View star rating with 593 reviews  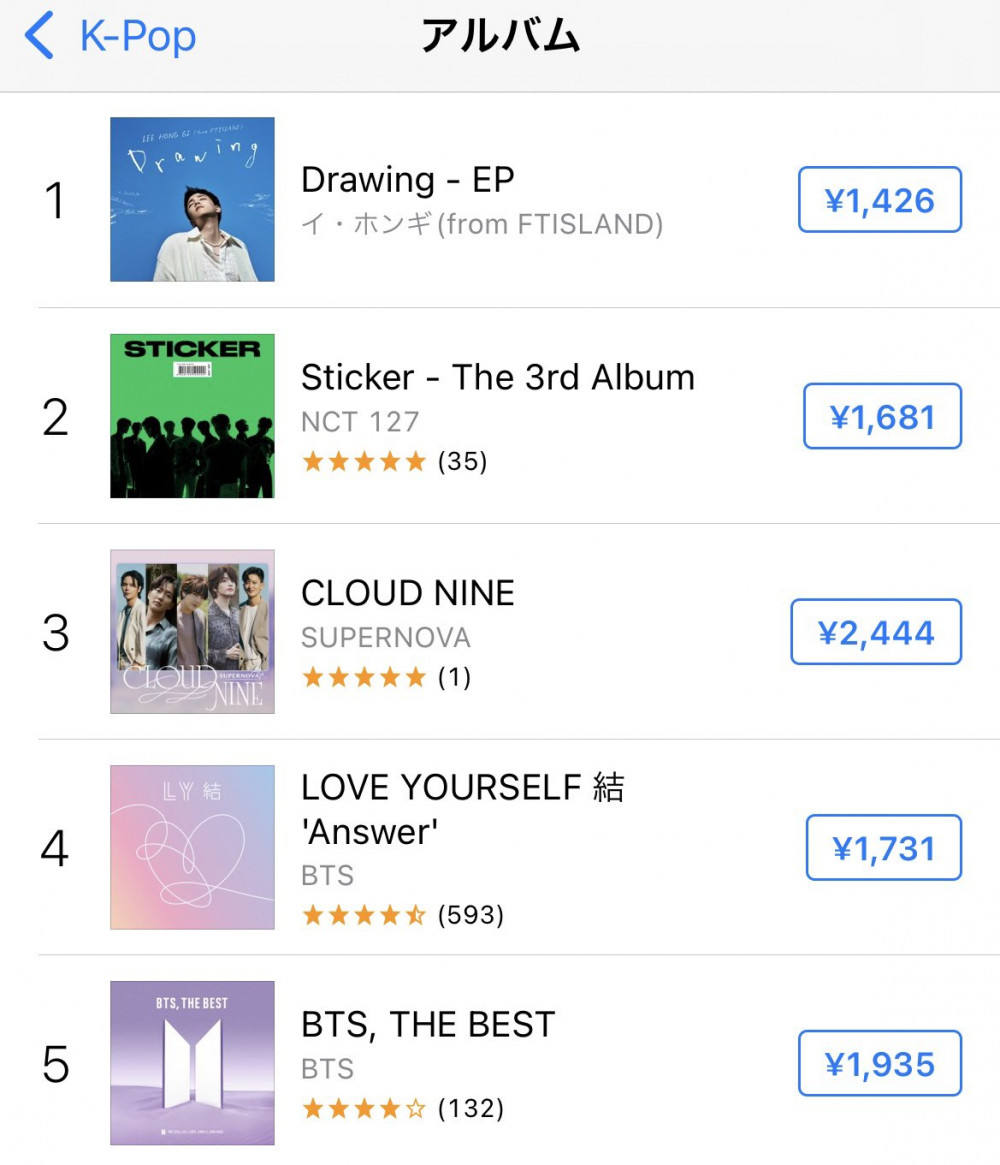(x=403, y=915)
